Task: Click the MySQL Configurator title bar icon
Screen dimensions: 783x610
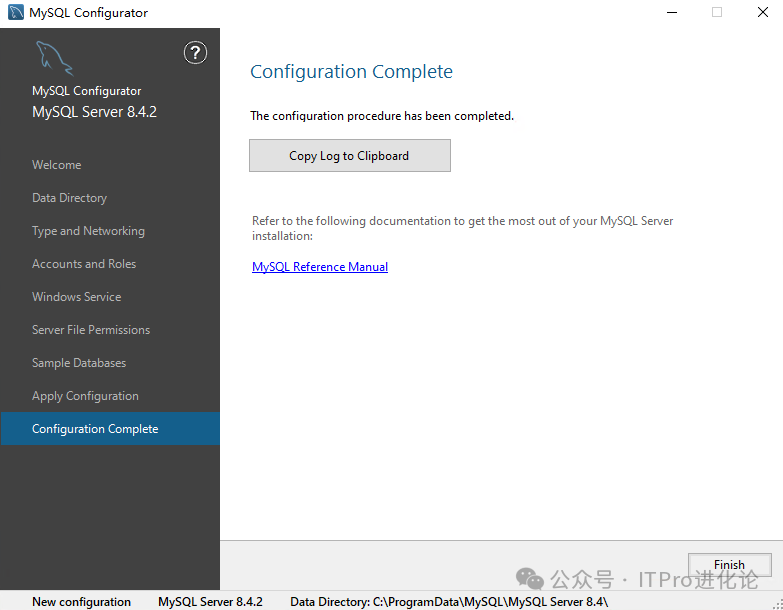Action: click(15, 12)
